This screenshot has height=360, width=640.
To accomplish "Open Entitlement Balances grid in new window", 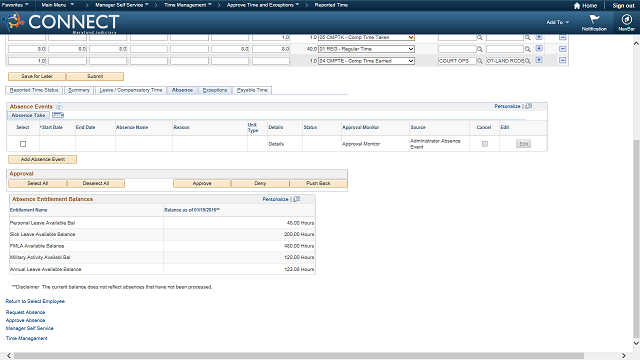I will (x=297, y=199).
